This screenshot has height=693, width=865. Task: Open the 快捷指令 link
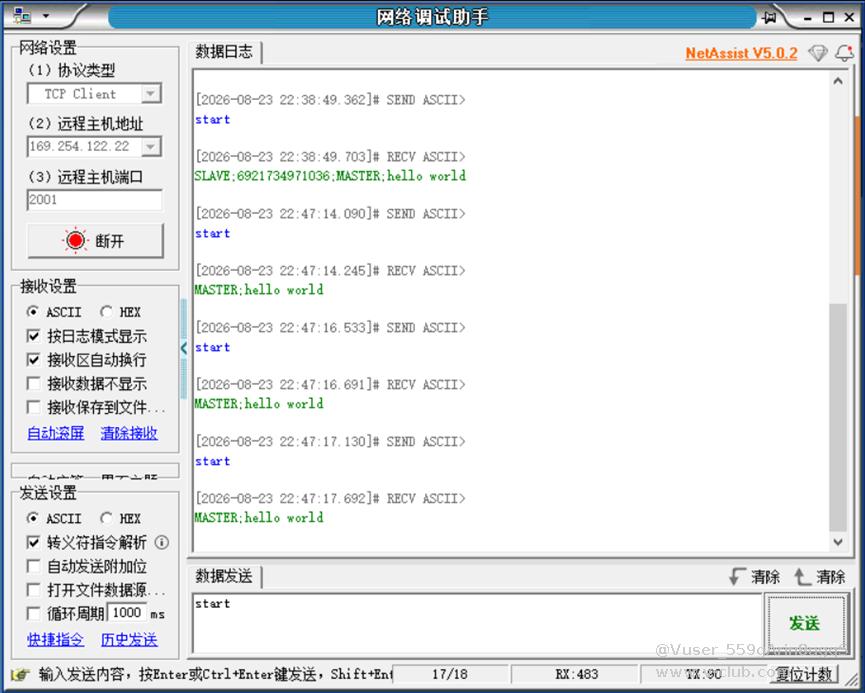point(56,640)
